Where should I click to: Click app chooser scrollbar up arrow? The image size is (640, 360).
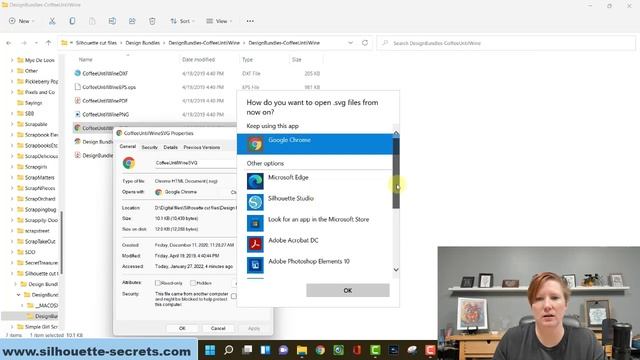[x=396, y=133]
